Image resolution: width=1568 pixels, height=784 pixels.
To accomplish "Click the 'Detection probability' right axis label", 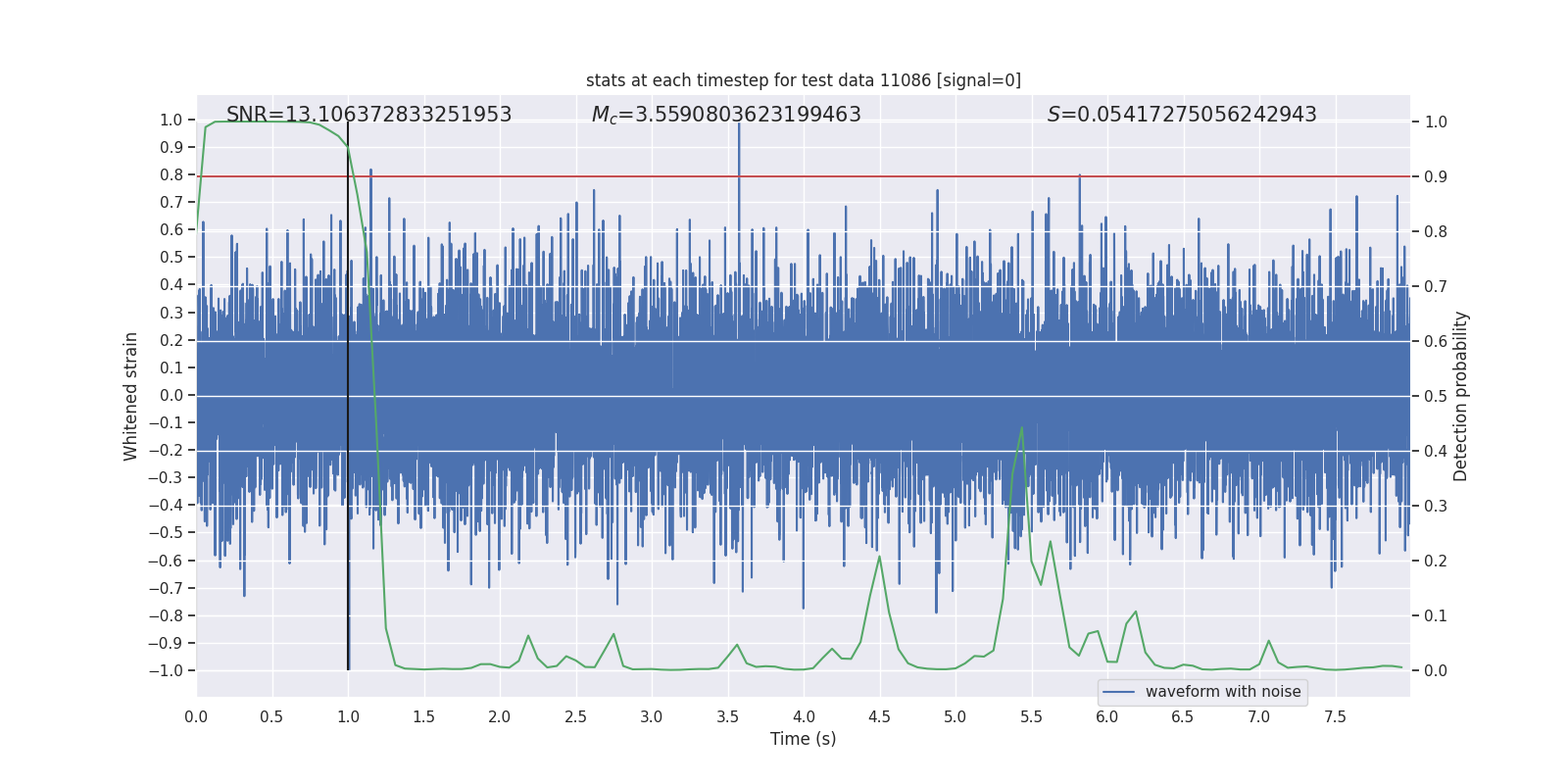I will [x=1460, y=396].
